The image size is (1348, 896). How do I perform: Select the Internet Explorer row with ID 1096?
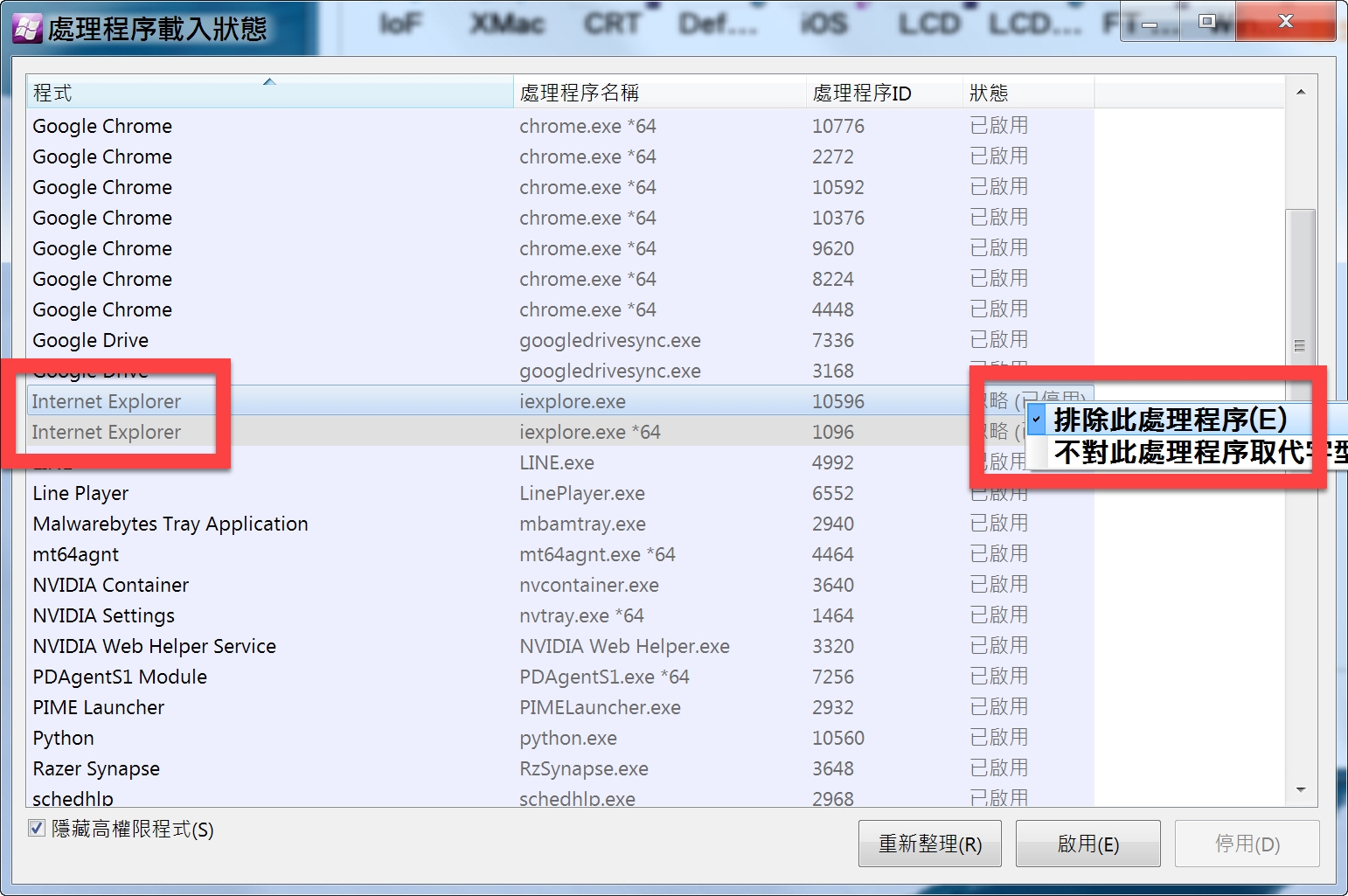[x=559, y=432]
